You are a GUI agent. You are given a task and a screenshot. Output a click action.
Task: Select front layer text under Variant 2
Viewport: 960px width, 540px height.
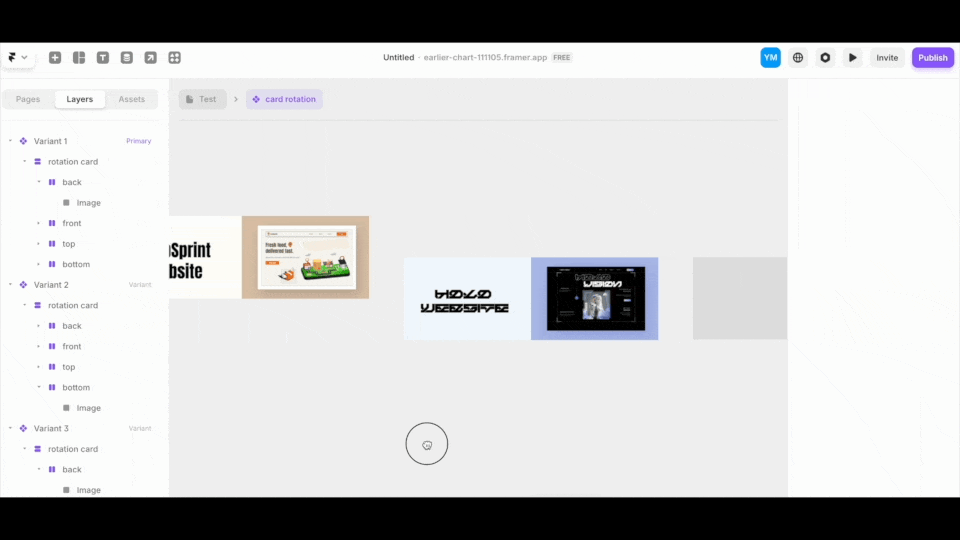[x=72, y=347]
